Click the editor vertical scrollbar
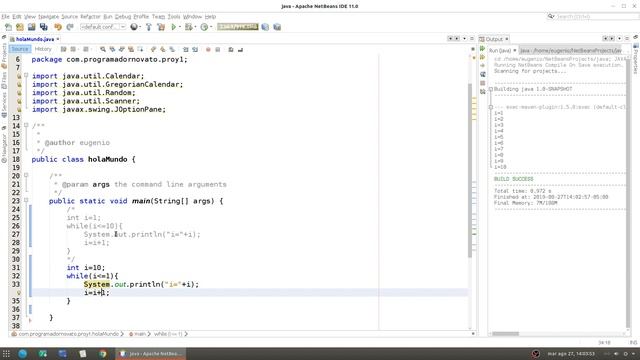Image resolution: width=640 pixels, height=360 pixels. point(470,171)
